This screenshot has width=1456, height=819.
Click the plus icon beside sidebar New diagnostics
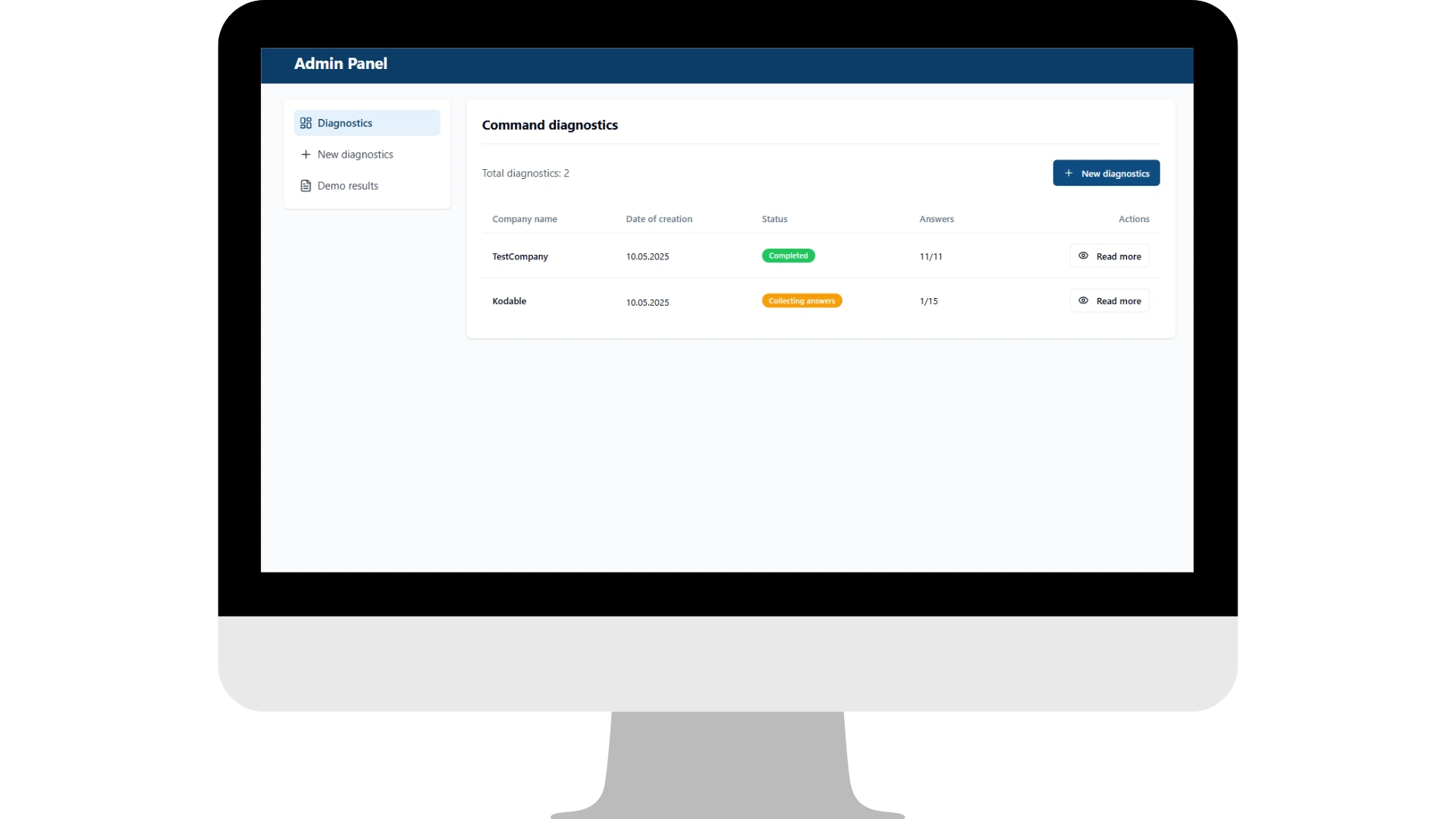pos(306,154)
